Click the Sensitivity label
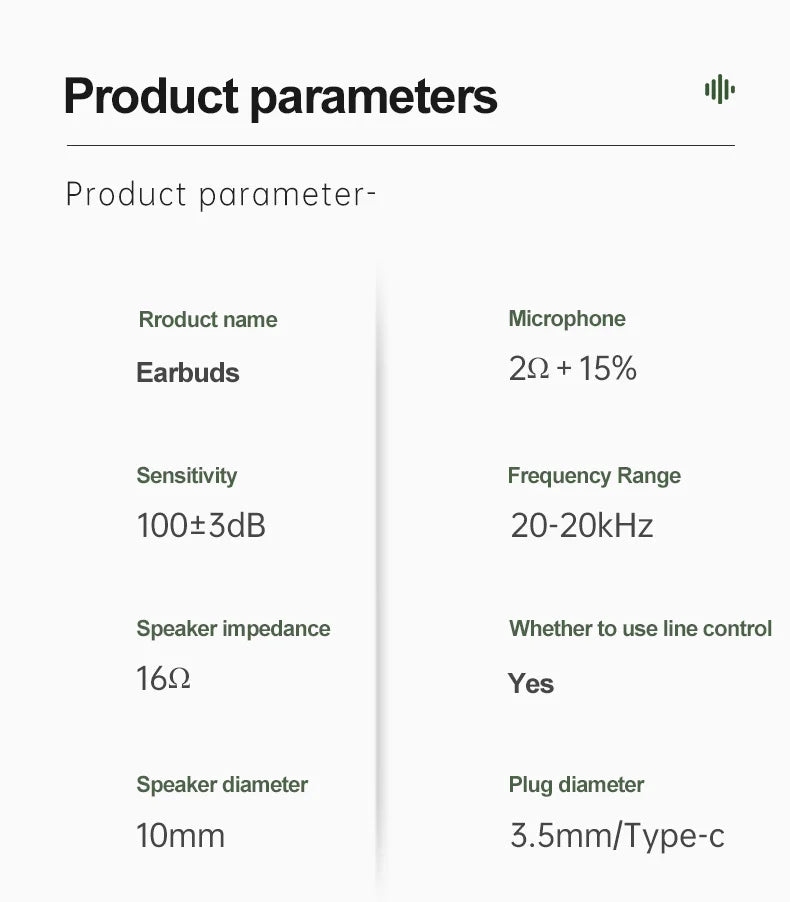790x902 pixels. pyautogui.click(x=186, y=476)
